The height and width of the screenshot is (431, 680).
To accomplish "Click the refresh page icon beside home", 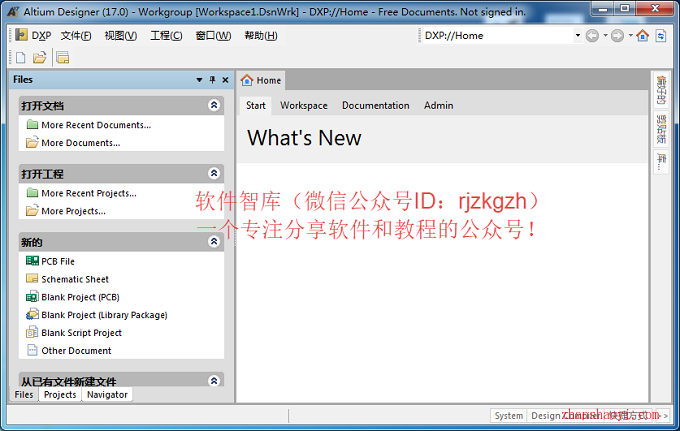I will [x=660, y=36].
